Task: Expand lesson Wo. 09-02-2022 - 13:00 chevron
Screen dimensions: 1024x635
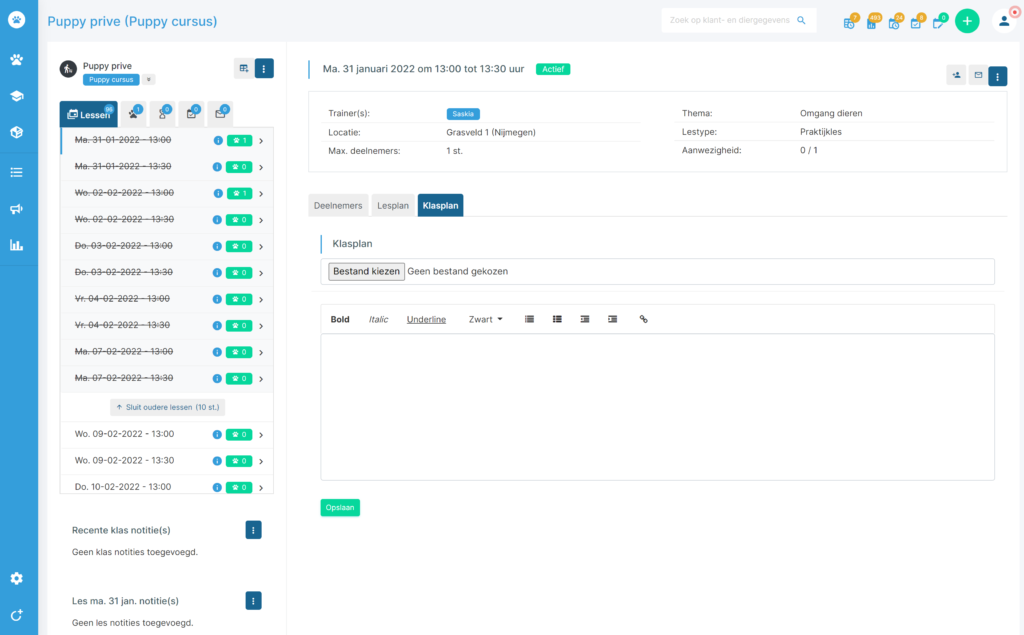Action: coord(261,435)
